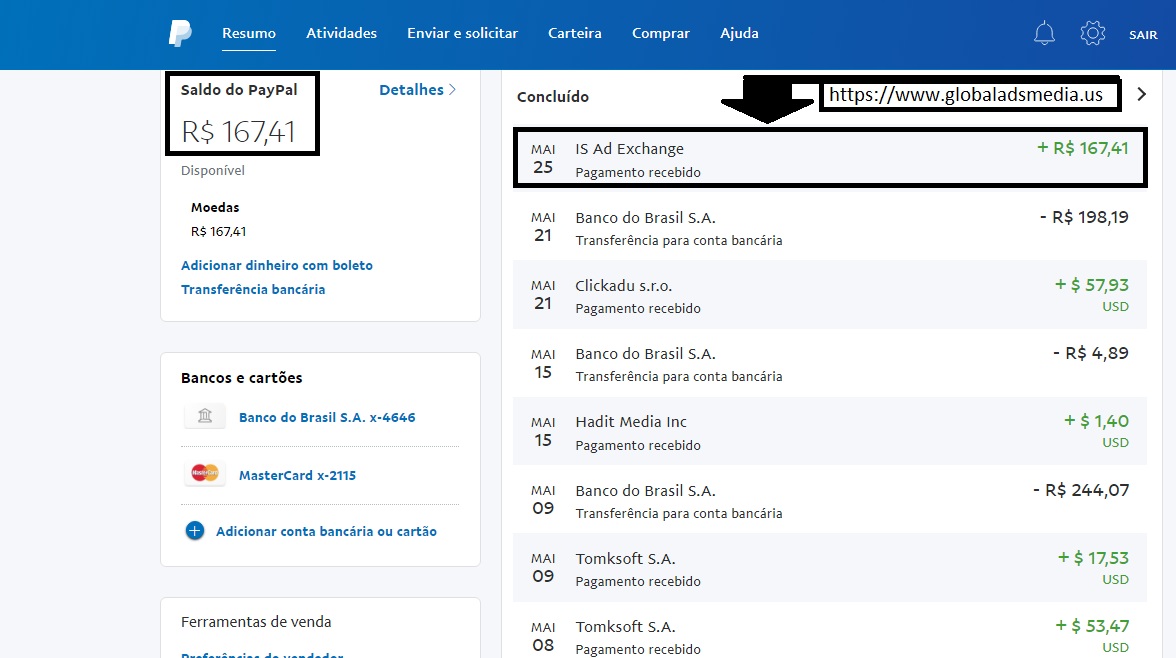
Task: Open the Clickadu s.r.o. payment
Action: 830,295
